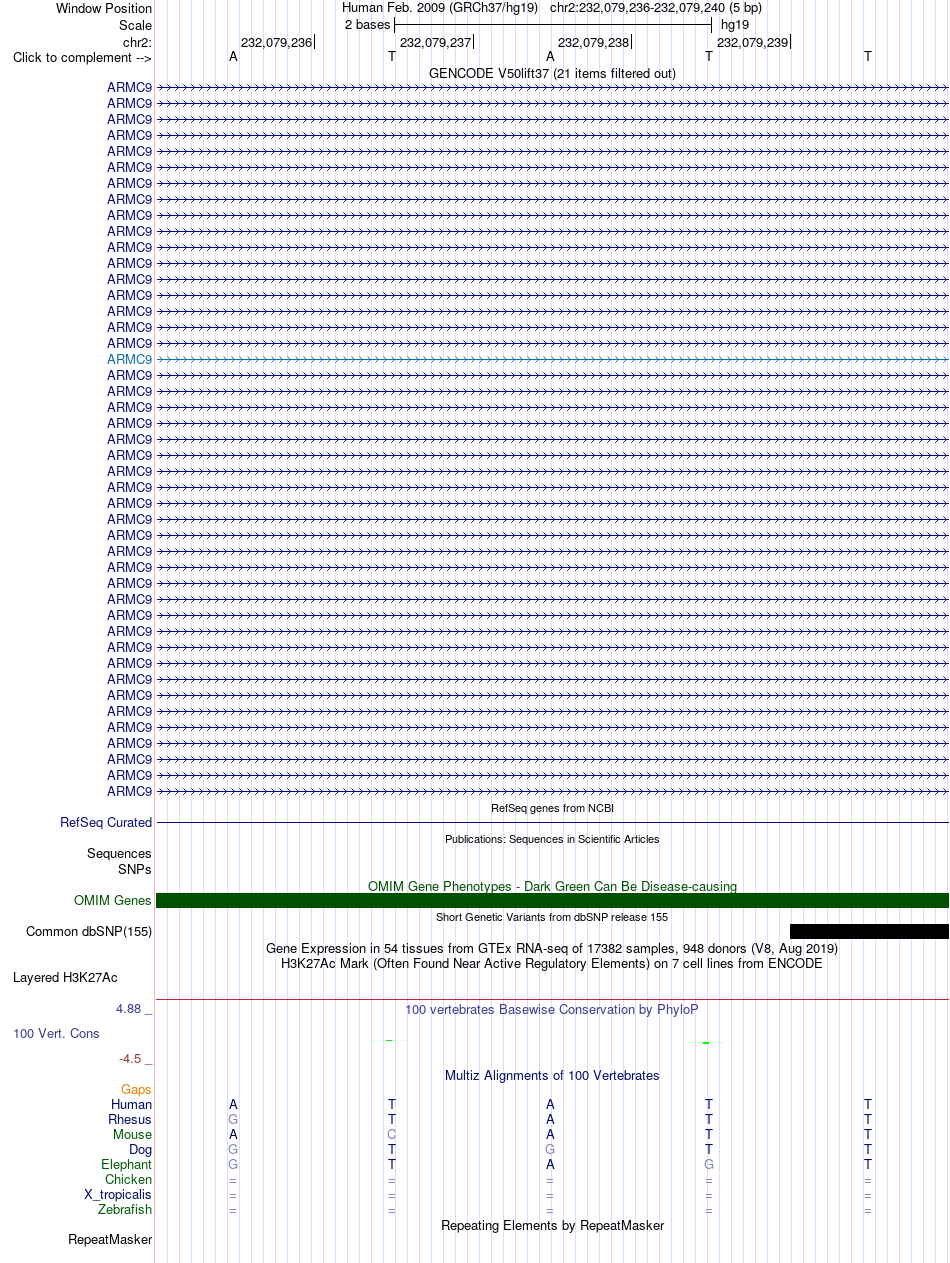Image resolution: width=950 pixels, height=1263 pixels.
Task: Click the Elephant species label
Action: click(127, 1165)
